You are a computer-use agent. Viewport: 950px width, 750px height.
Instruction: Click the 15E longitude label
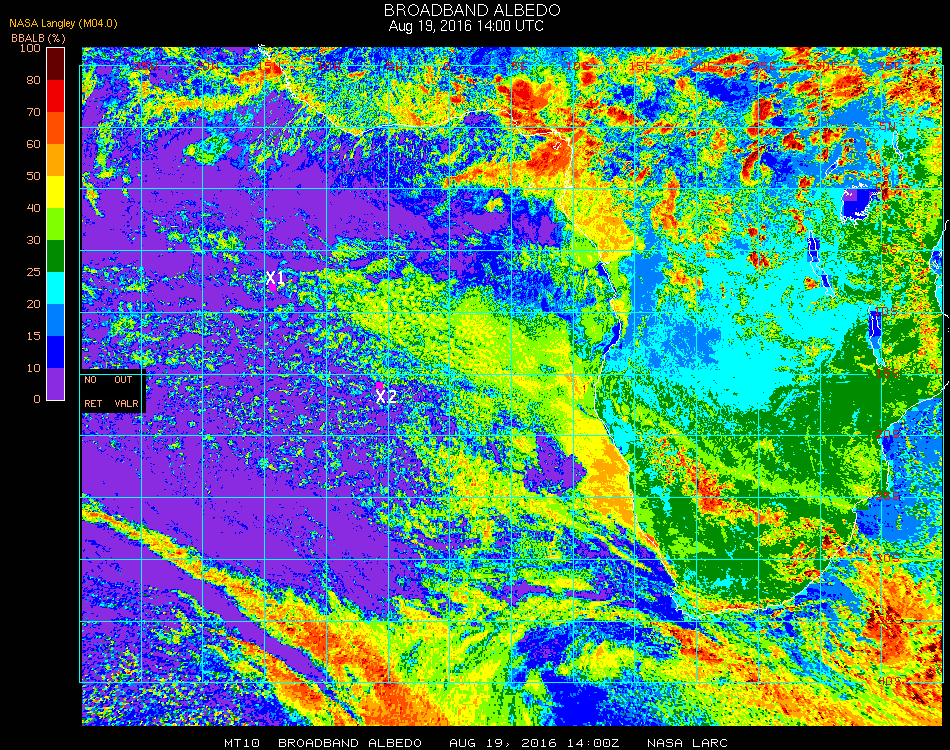coord(640,66)
